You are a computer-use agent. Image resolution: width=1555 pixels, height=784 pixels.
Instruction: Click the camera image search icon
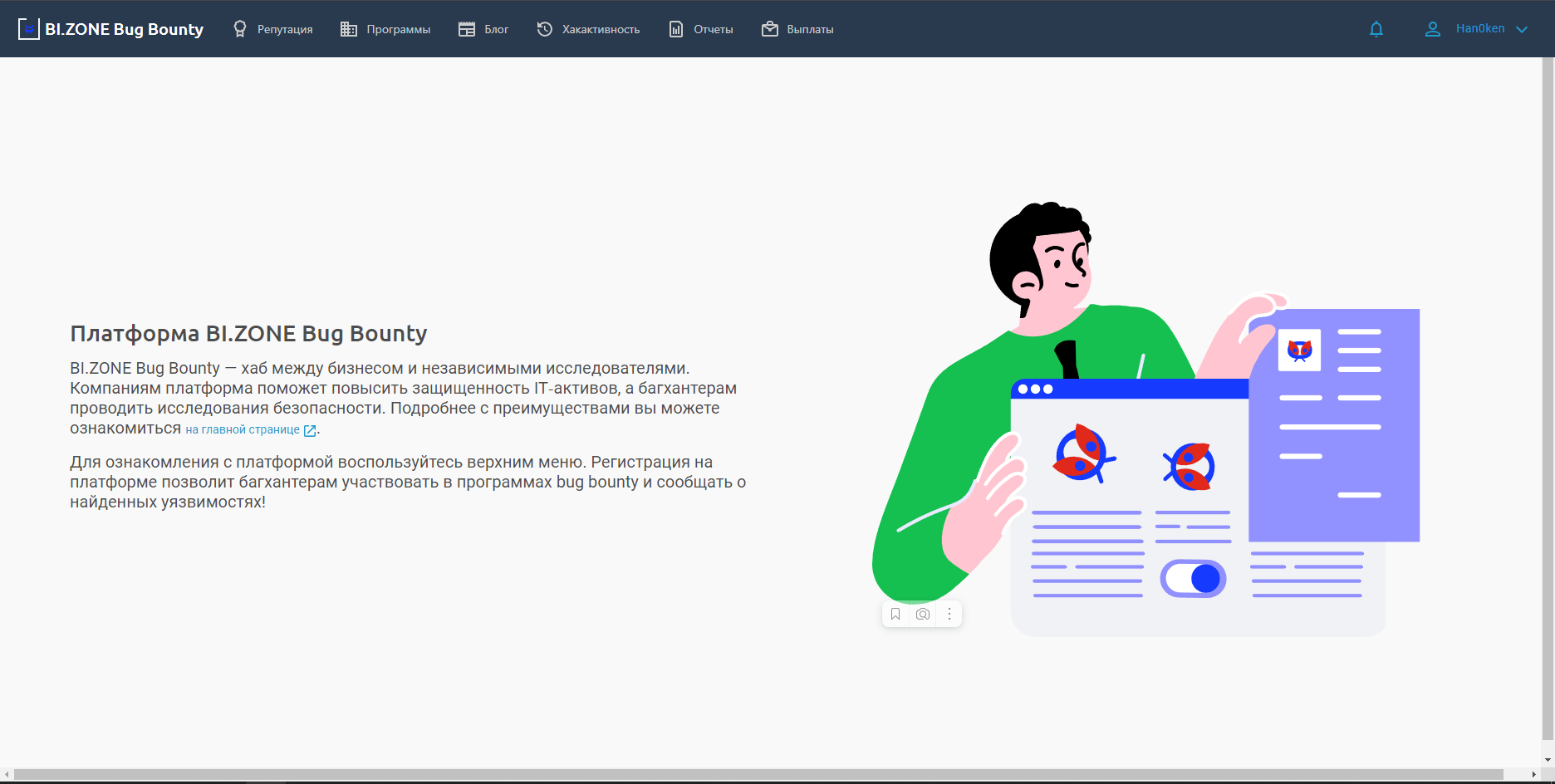923,615
